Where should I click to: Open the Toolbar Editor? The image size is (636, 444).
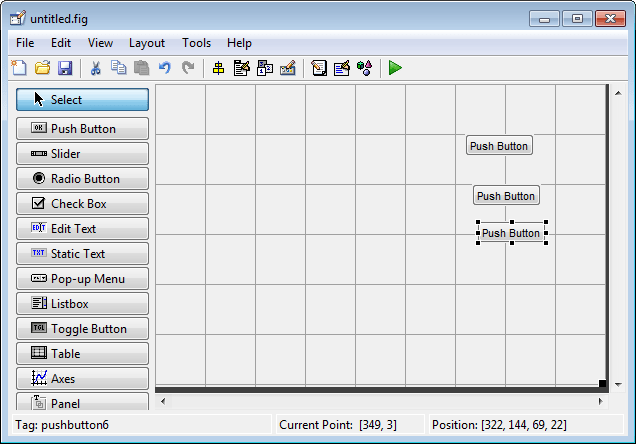[x=288, y=68]
